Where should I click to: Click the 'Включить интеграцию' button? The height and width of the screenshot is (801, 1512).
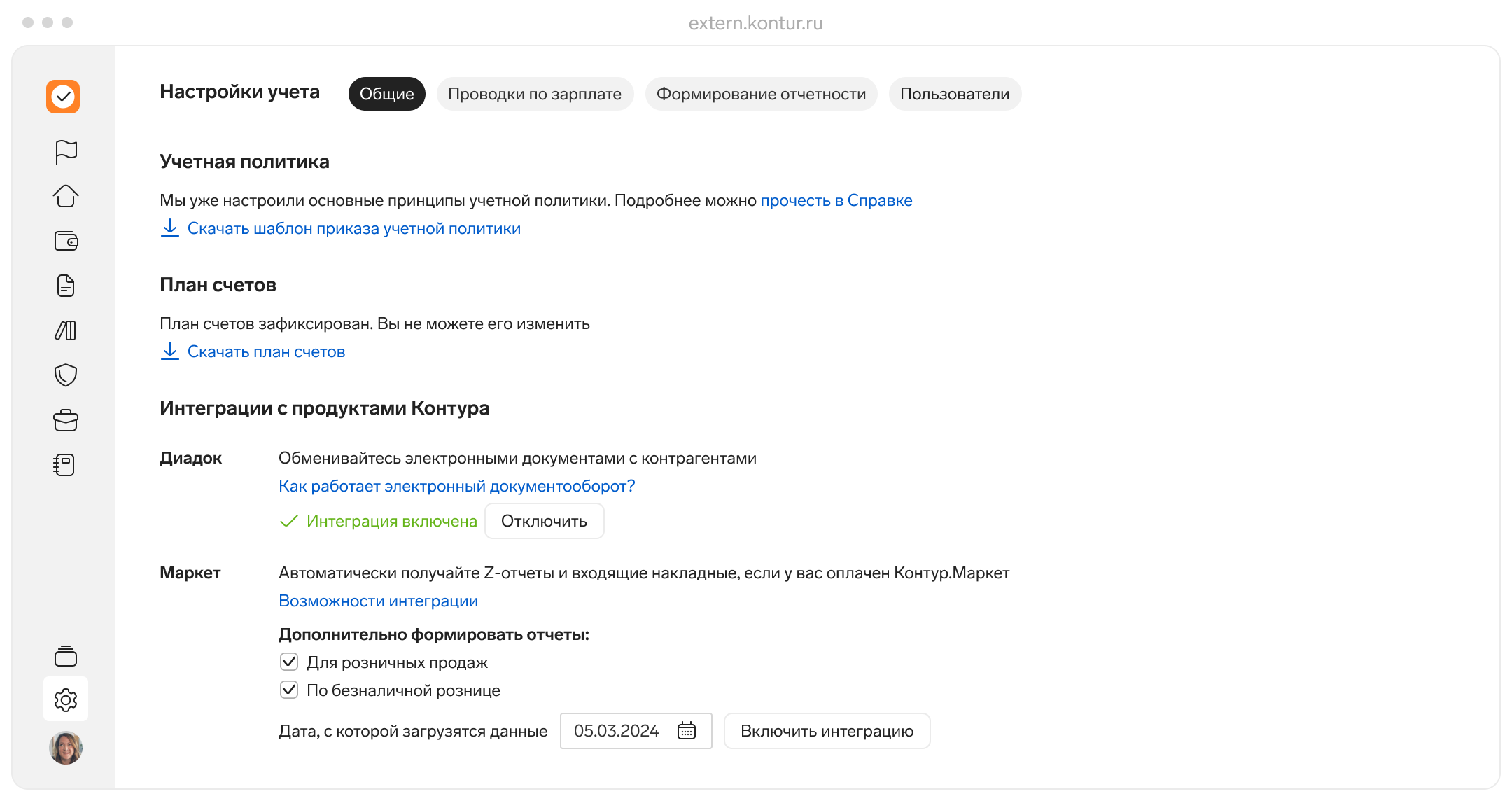tap(827, 731)
